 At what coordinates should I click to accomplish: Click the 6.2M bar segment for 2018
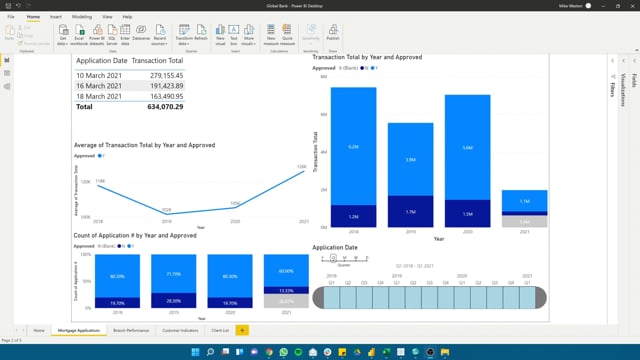353,146
